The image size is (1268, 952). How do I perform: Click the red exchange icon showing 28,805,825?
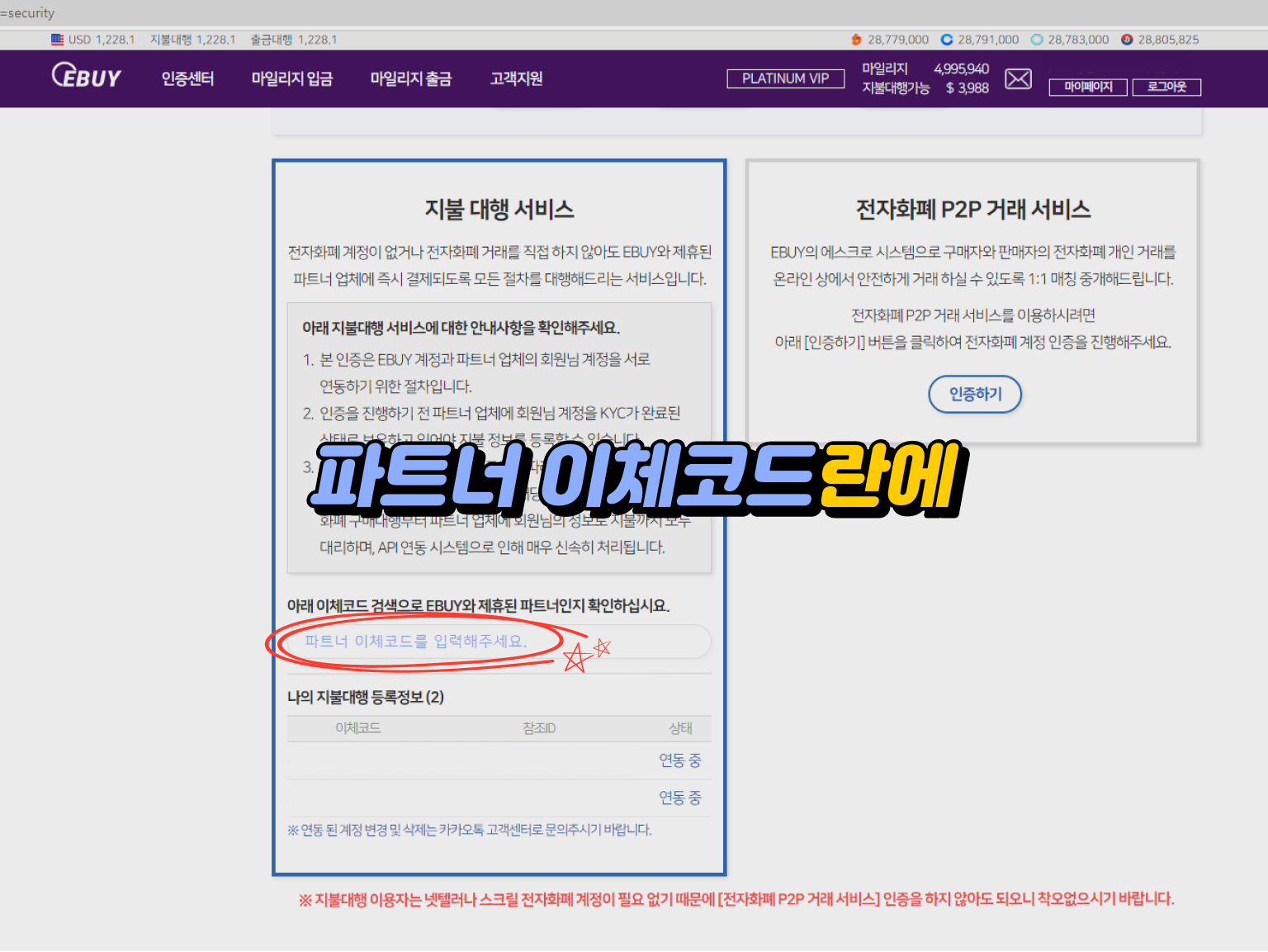pyautogui.click(x=1127, y=40)
